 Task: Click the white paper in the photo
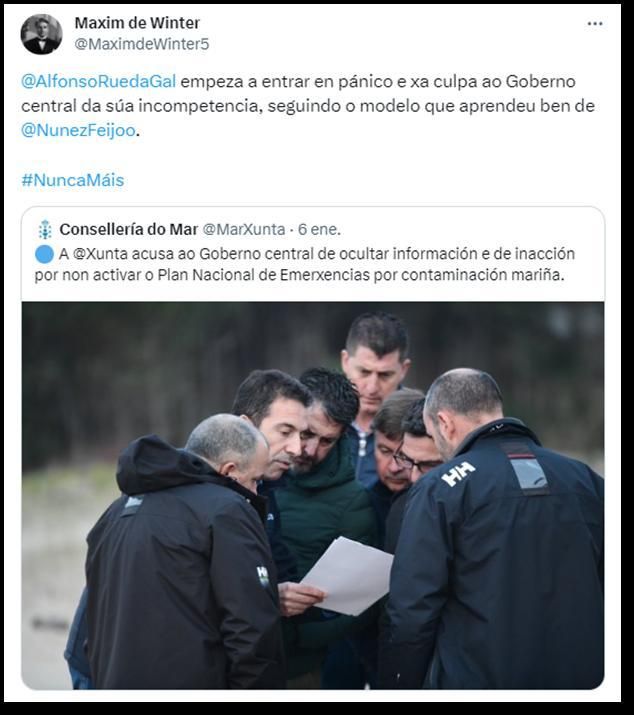click(x=347, y=576)
